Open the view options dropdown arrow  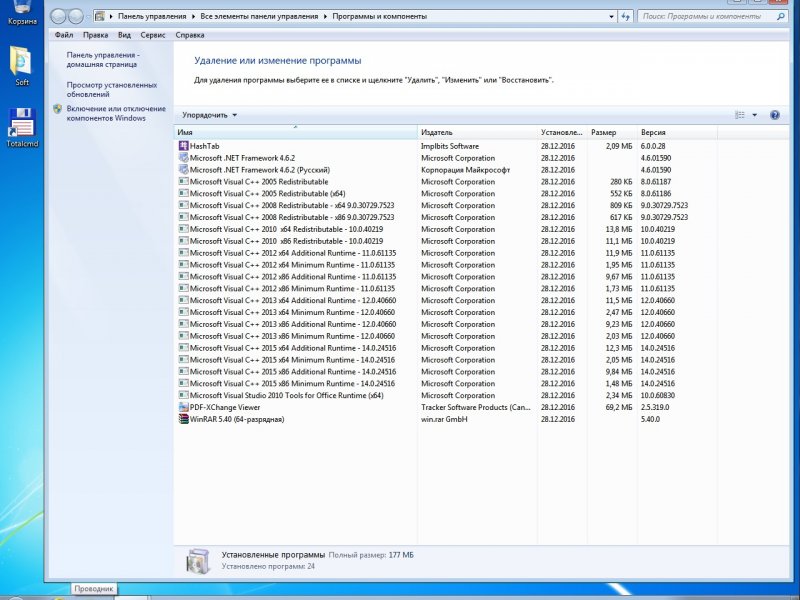(x=755, y=115)
